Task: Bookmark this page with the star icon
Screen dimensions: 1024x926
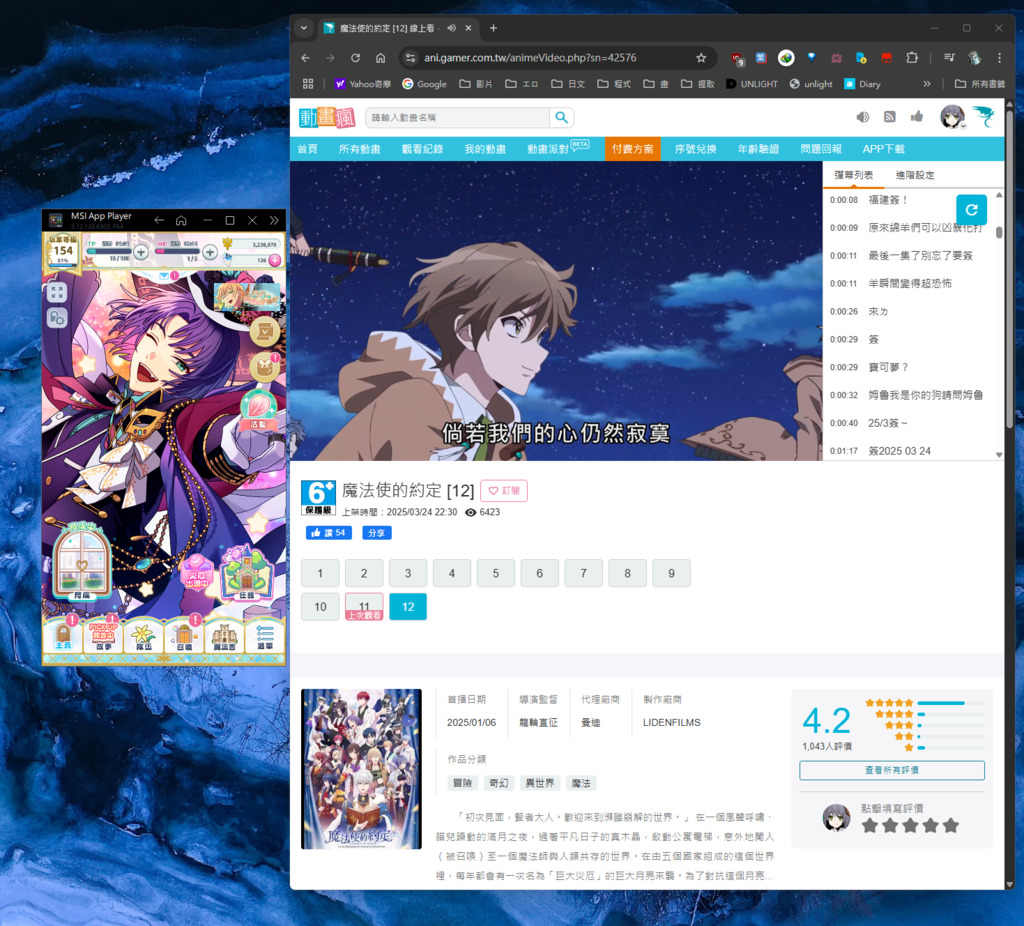Action: click(701, 57)
